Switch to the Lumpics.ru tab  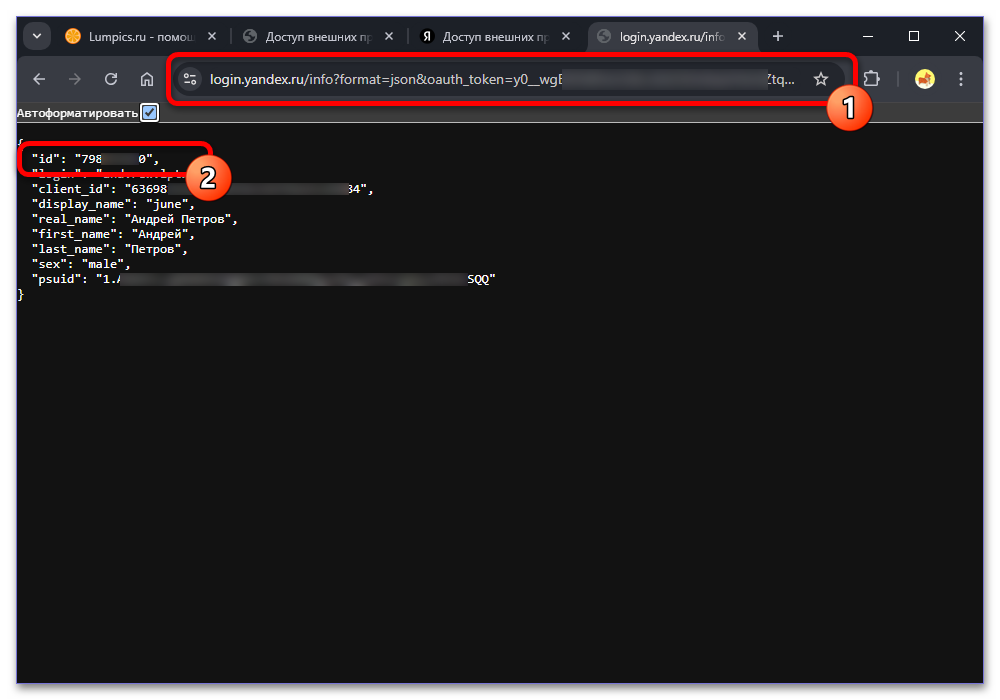click(142, 36)
